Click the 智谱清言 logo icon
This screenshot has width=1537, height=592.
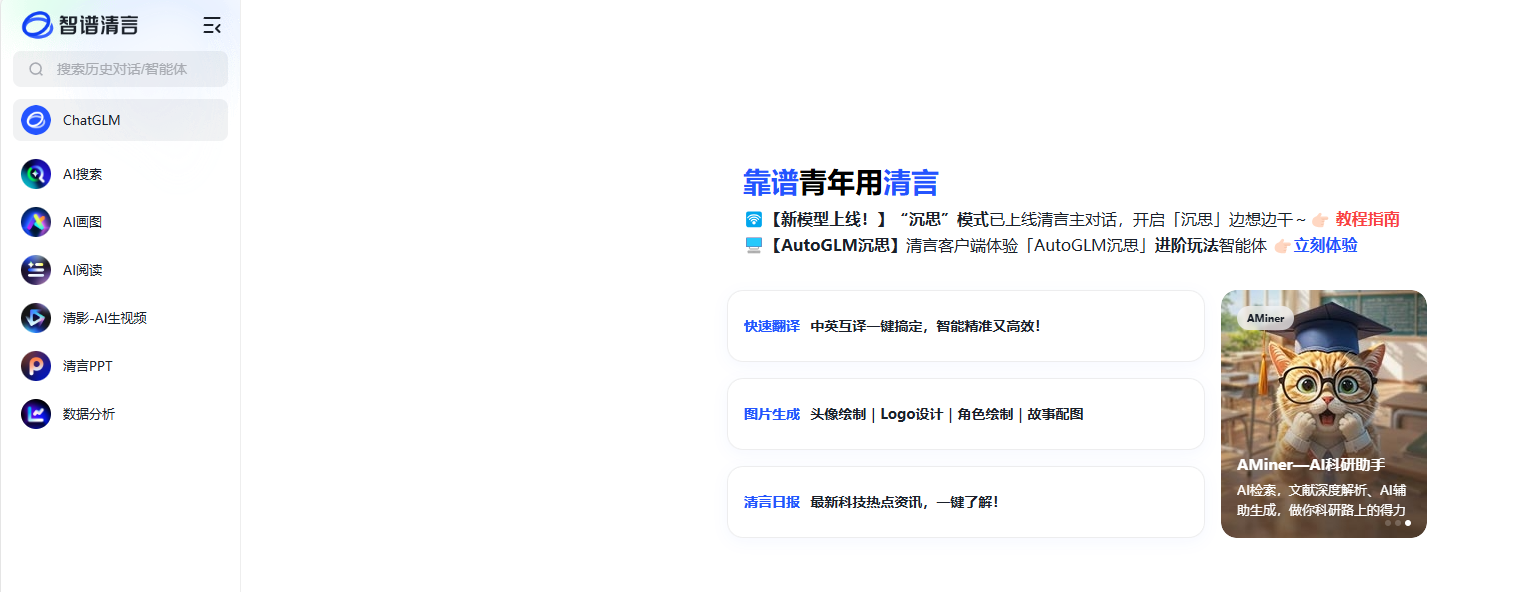tap(38, 25)
